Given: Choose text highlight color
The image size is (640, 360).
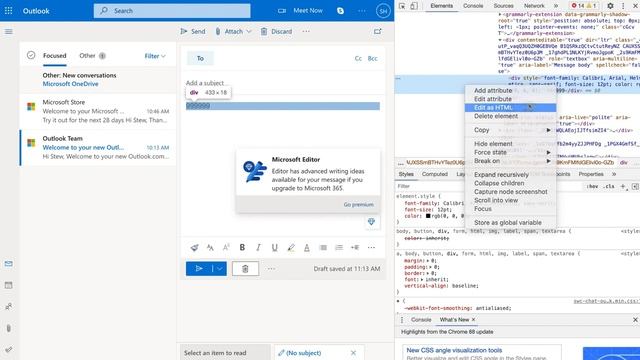Looking at the screenshot, I should pyautogui.click(x=291, y=247).
